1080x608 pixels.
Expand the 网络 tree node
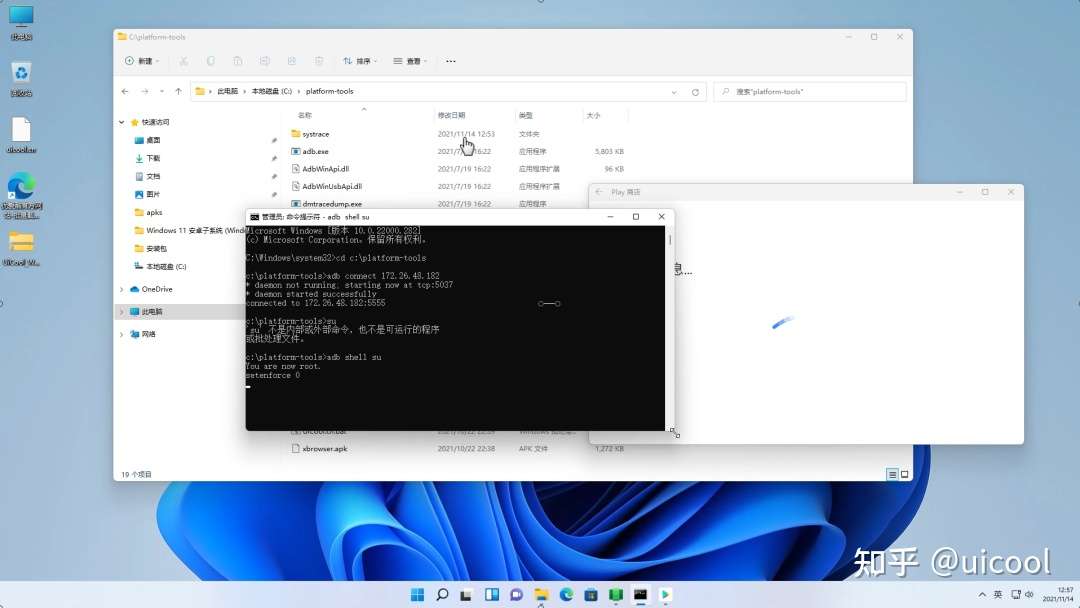[x=122, y=334]
